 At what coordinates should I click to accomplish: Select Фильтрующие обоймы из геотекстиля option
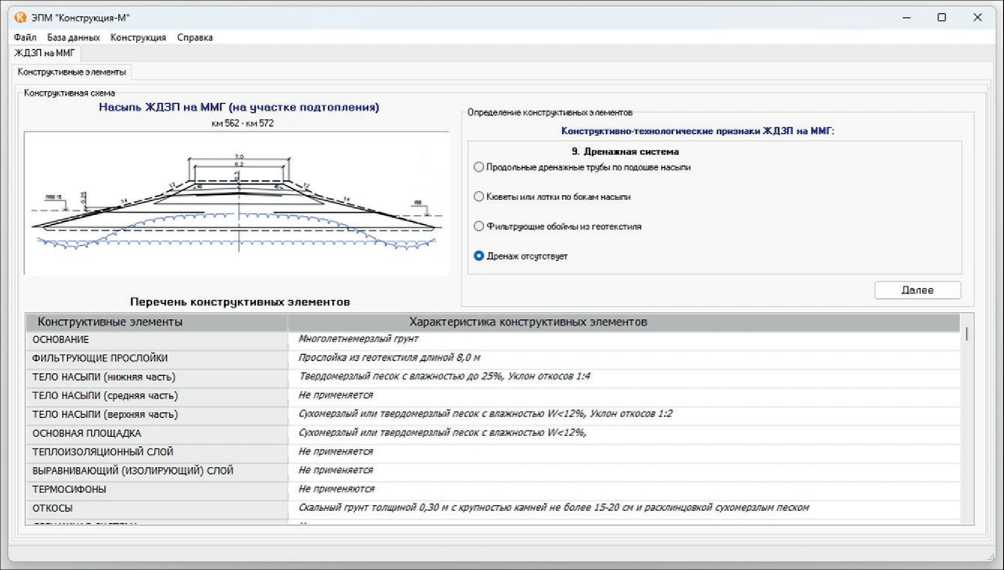click(479, 227)
